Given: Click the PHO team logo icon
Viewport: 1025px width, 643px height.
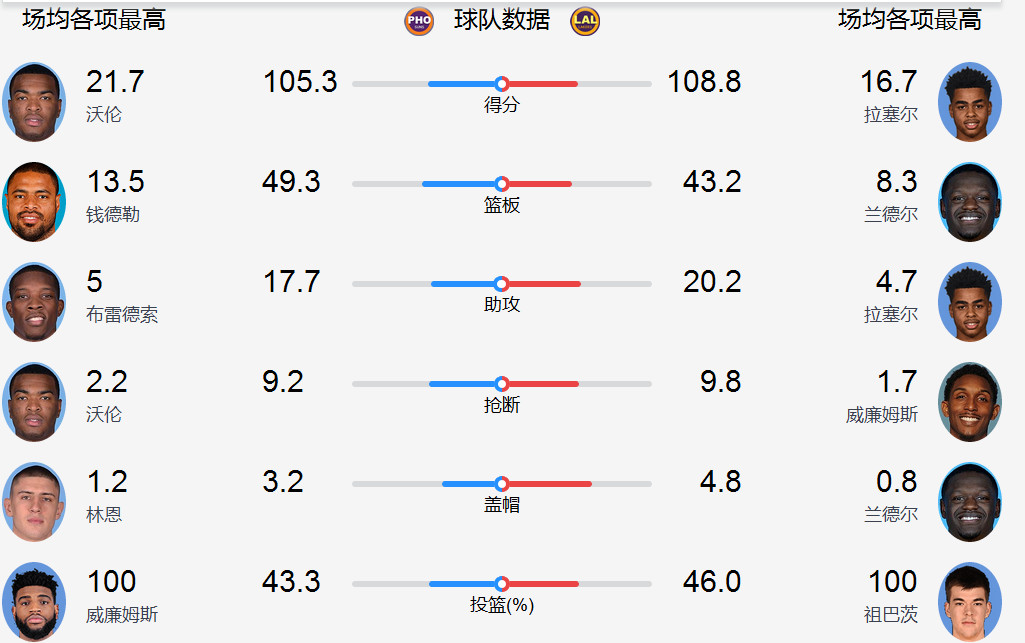Looking at the screenshot, I should (x=419, y=21).
